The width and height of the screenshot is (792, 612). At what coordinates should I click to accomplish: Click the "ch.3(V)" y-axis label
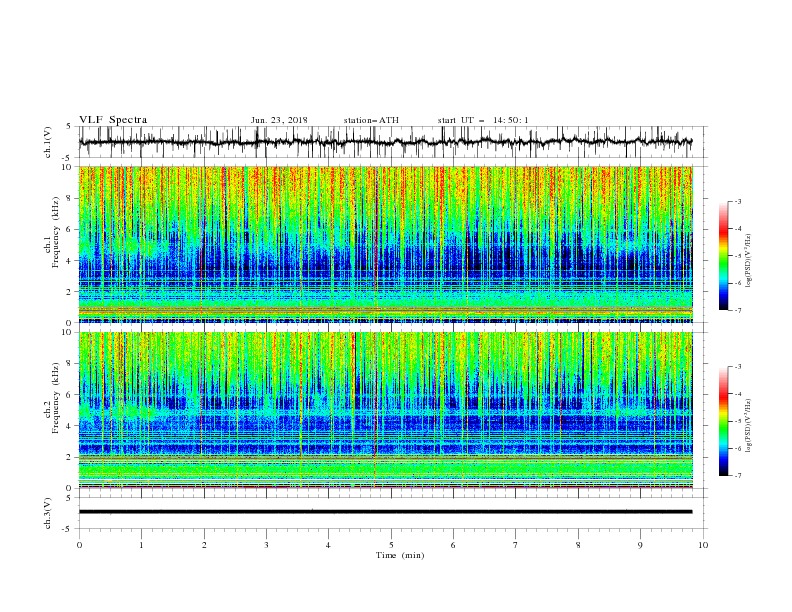coord(48,513)
